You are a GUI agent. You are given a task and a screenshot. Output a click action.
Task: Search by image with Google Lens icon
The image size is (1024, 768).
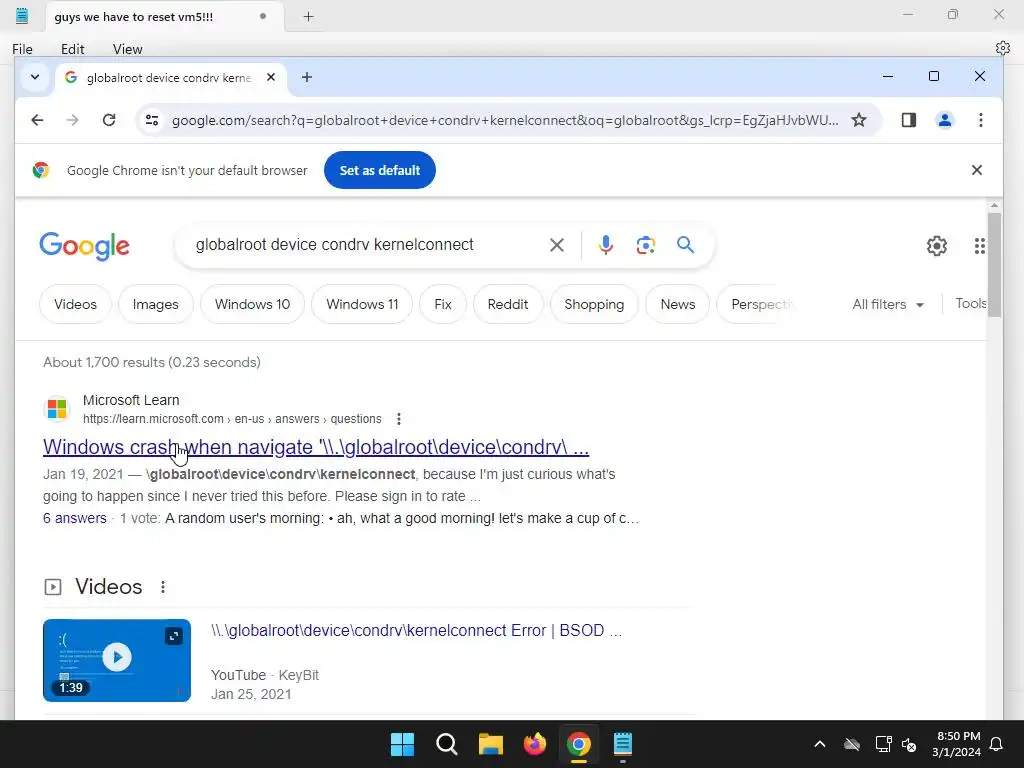[x=645, y=245]
